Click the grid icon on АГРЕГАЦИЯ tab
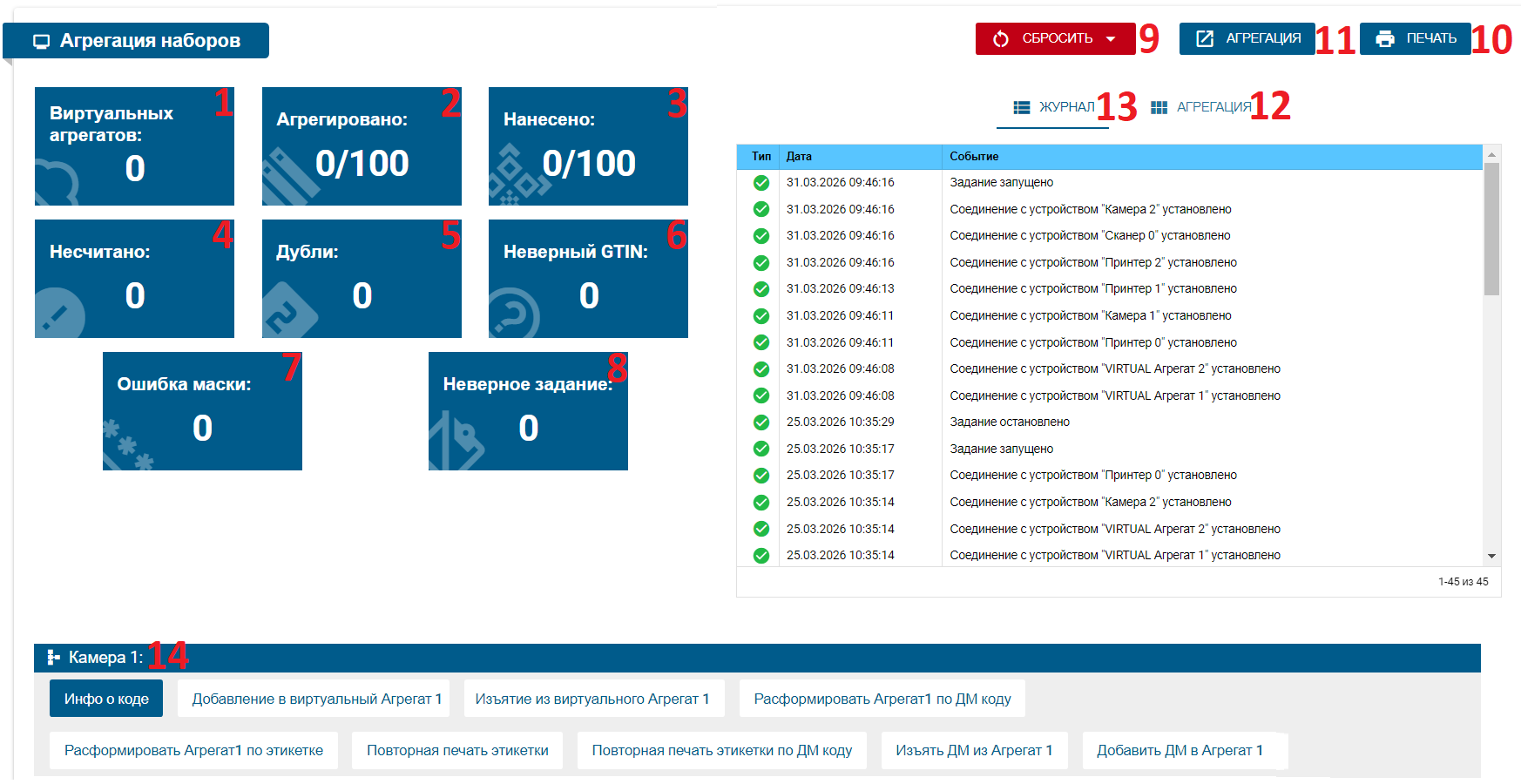The height and width of the screenshot is (784, 1521). click(1159, 105)
